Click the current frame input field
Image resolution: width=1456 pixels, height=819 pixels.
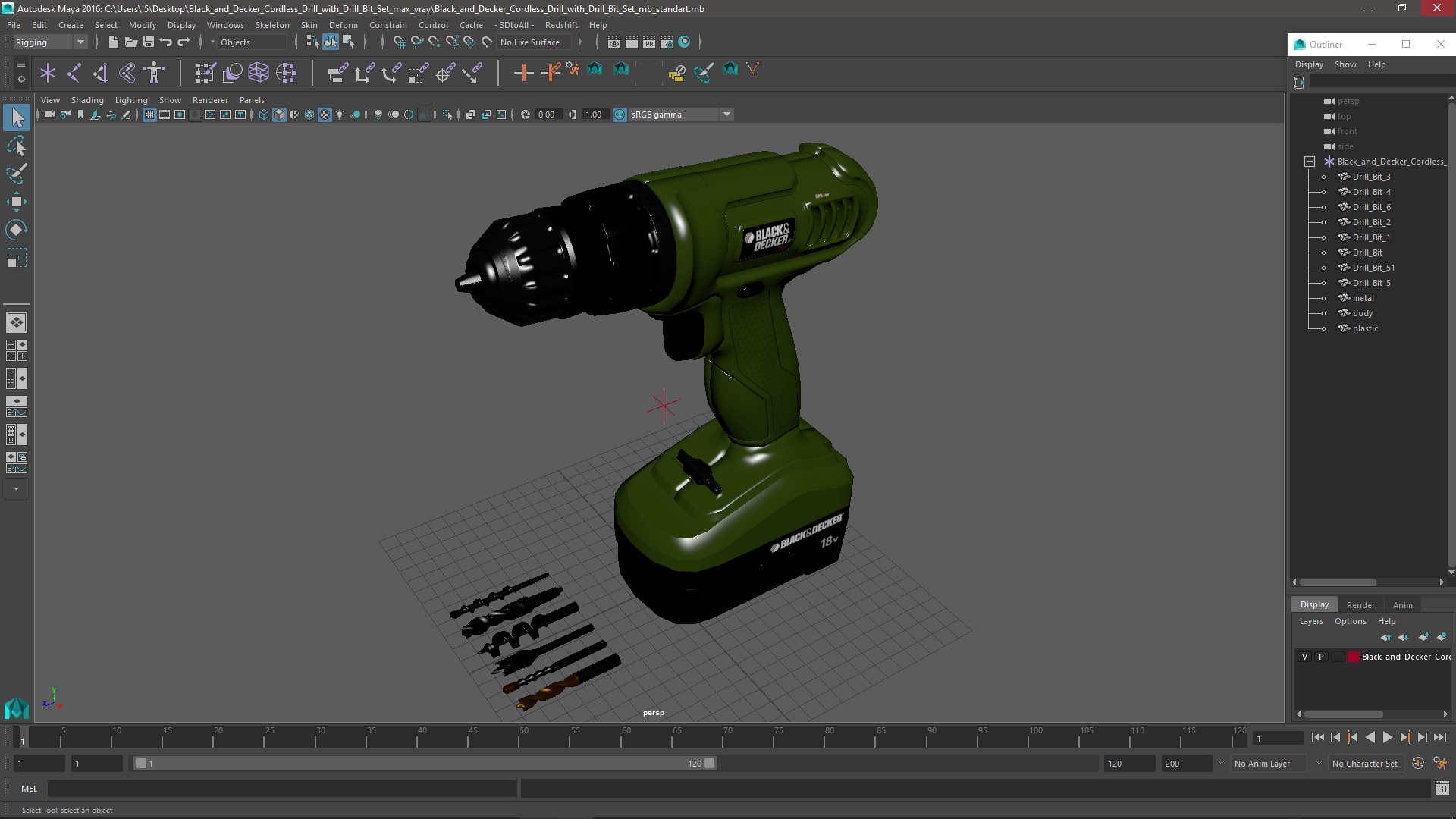[x=1278, y=739]
